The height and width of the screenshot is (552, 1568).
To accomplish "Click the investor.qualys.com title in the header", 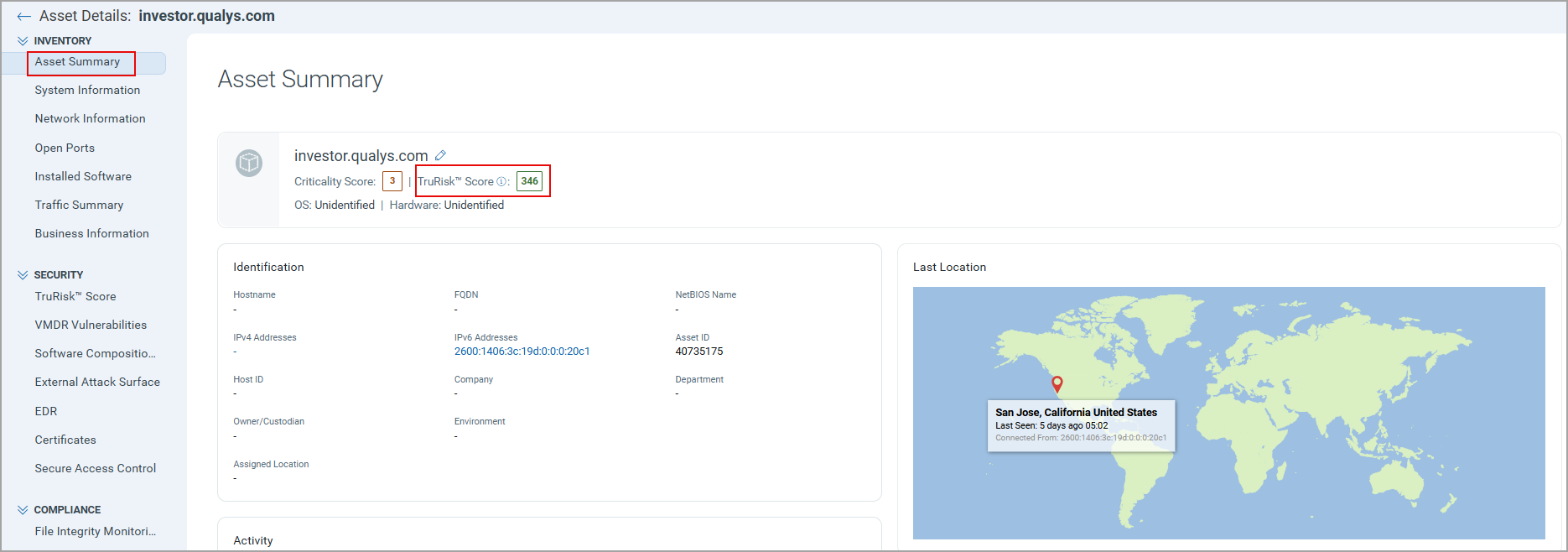I will [207, 16].
